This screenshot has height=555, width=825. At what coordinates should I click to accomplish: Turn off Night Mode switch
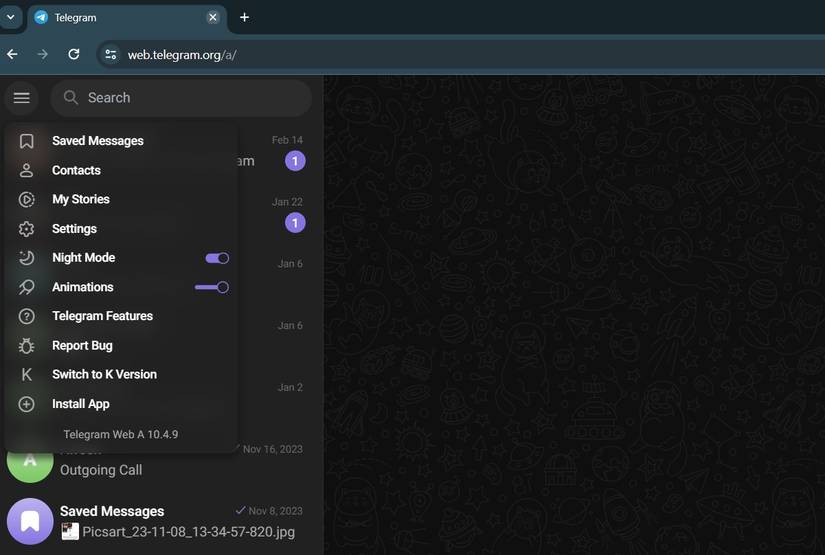tap(217, 258)
